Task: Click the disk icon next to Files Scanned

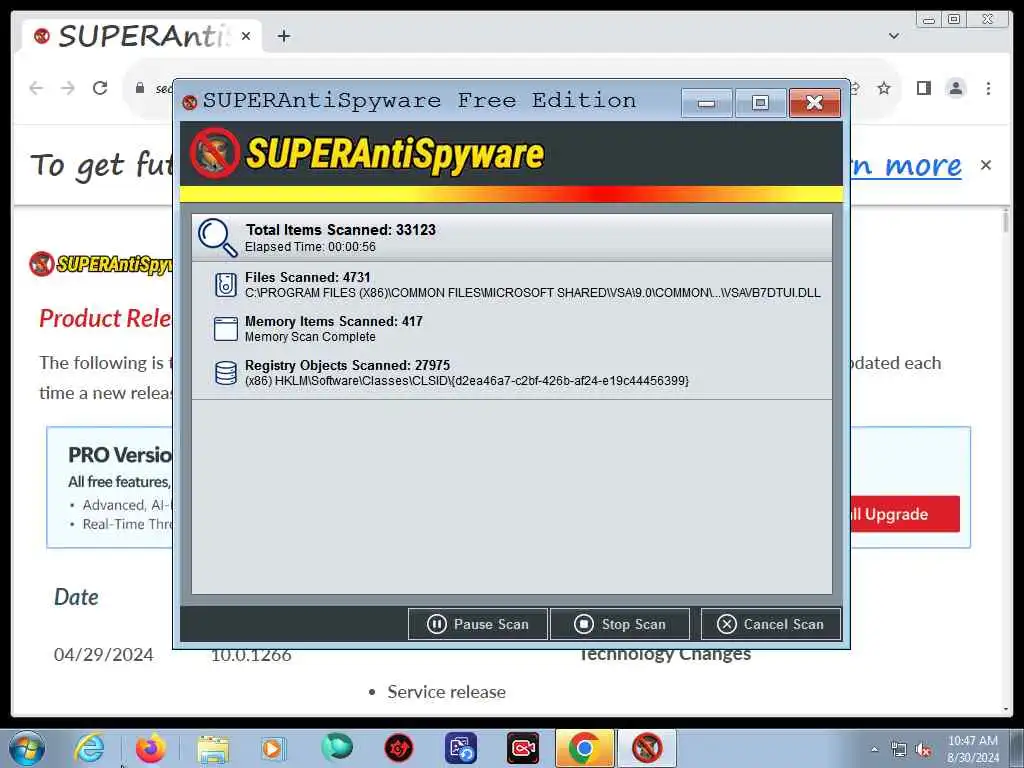Action: (226, 285)
